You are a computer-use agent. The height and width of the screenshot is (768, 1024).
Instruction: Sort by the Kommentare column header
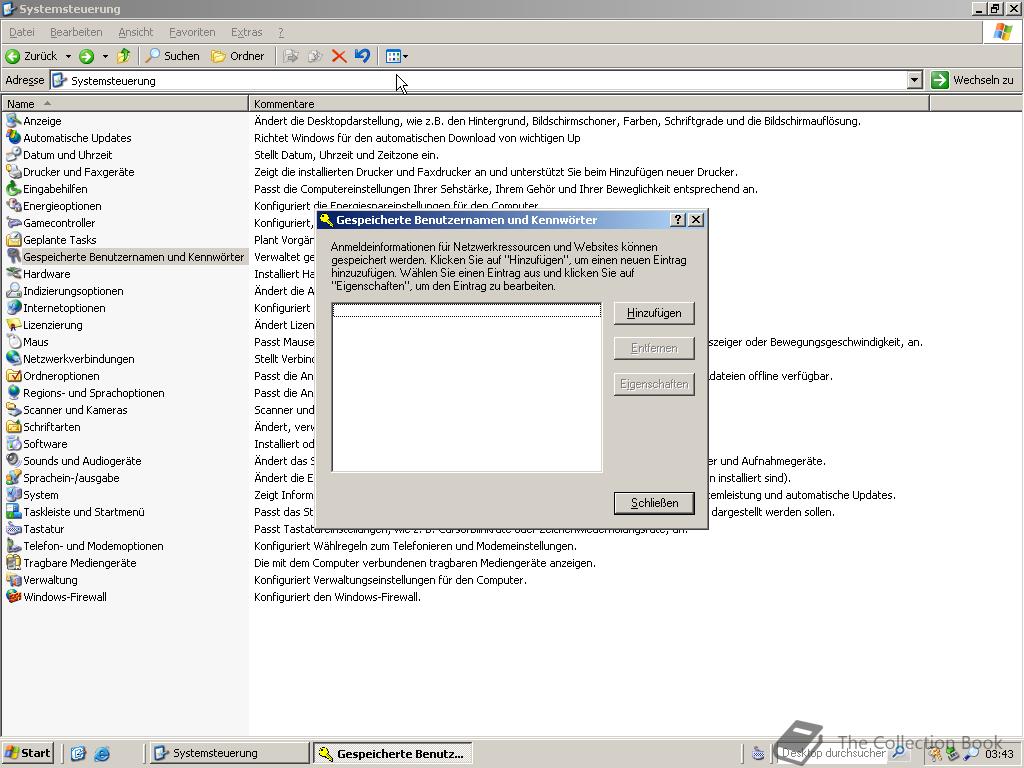(588, 104)
